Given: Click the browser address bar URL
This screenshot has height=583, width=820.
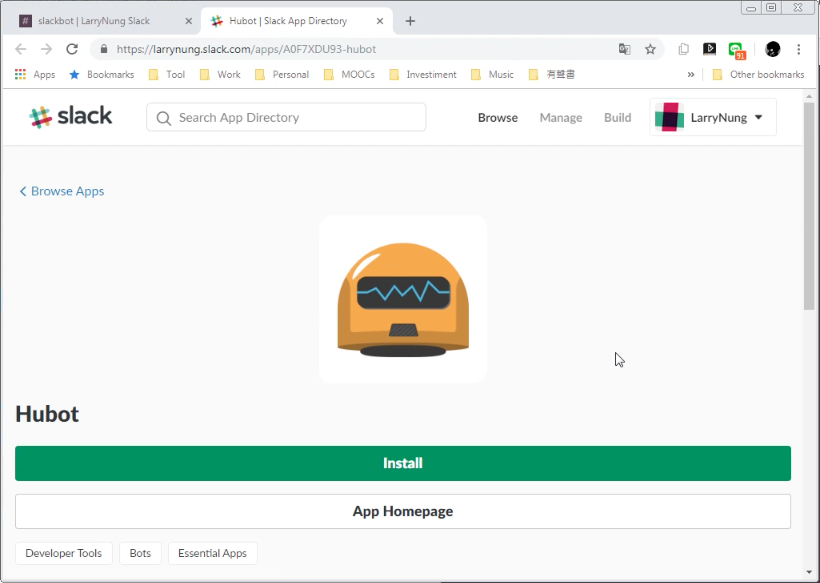Looking at the screenshot, I should coord(246,49).
